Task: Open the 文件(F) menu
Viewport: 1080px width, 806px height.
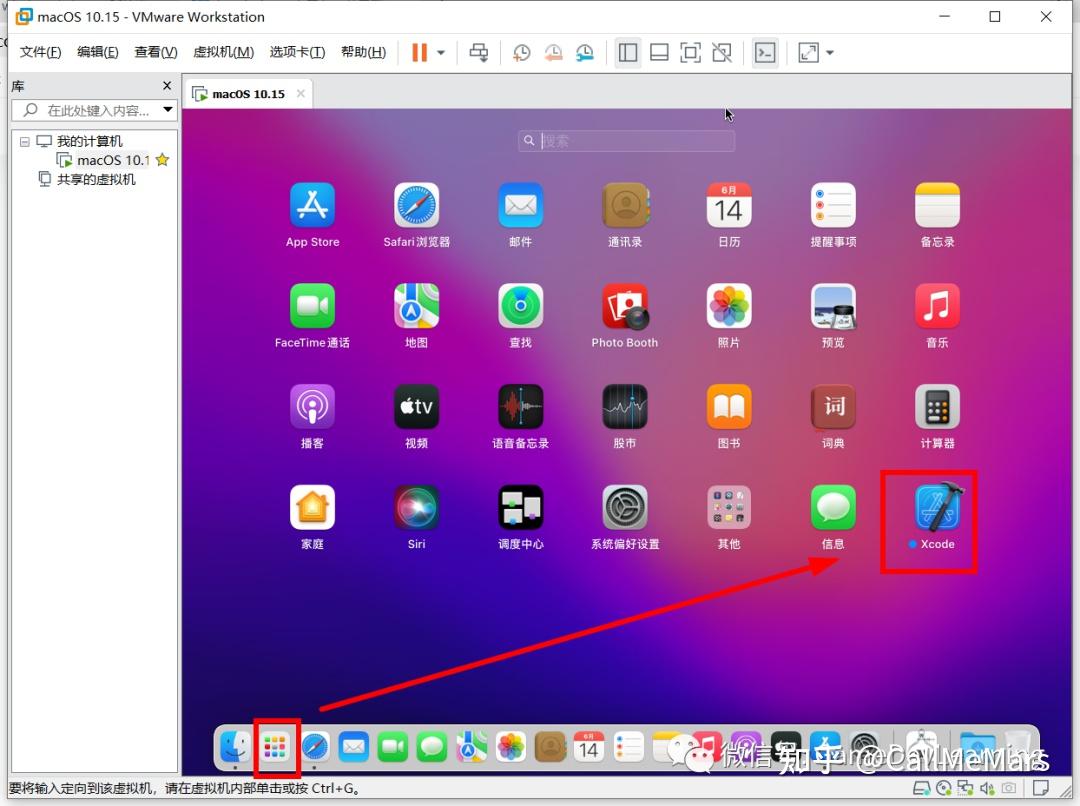Action: [x=40, y=52]
